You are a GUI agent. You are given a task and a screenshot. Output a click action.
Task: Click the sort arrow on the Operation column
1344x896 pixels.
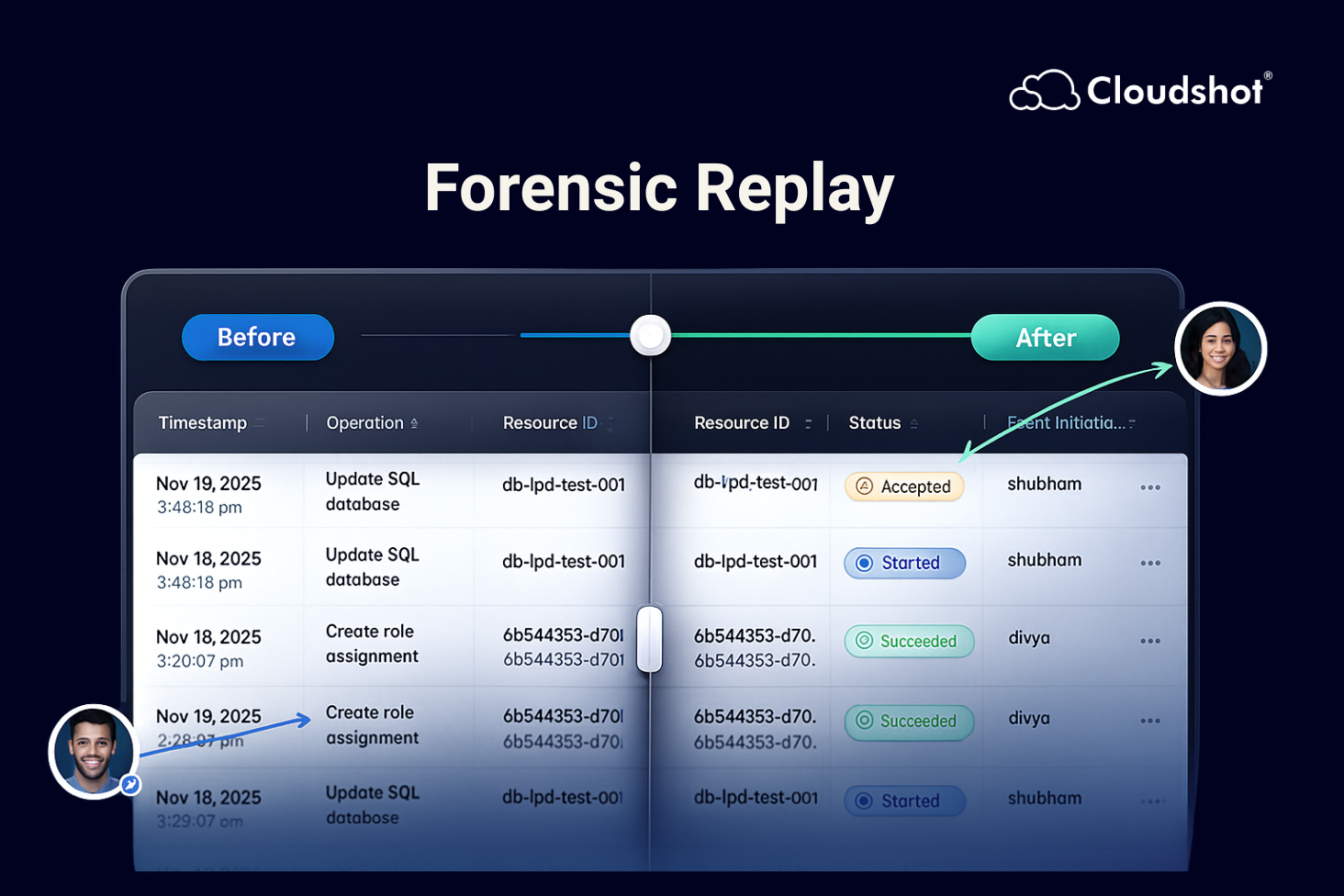pos(414,422)
